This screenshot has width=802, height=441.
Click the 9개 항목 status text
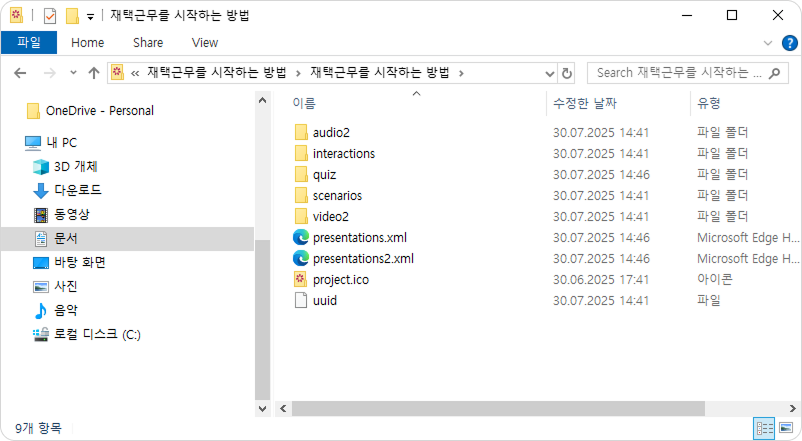click(38, 428)
